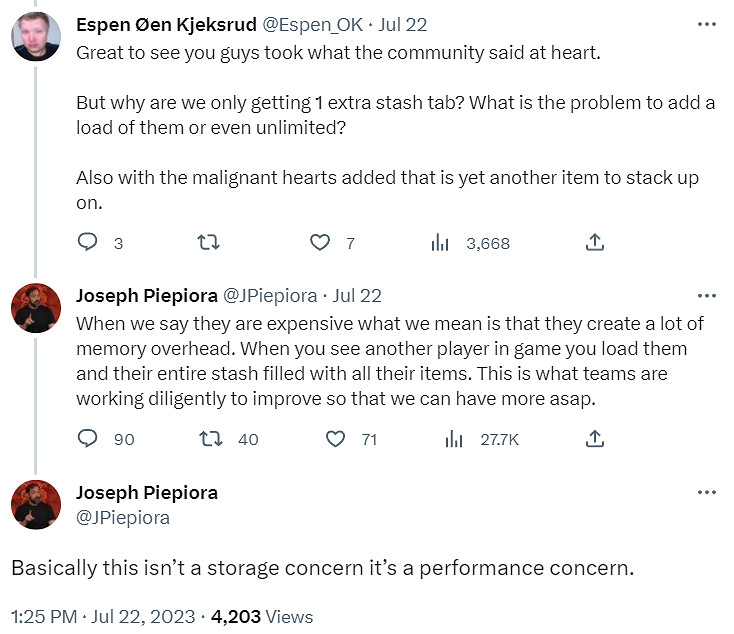Reply to Joseph's tweet with 90 replies

[88, 438]
